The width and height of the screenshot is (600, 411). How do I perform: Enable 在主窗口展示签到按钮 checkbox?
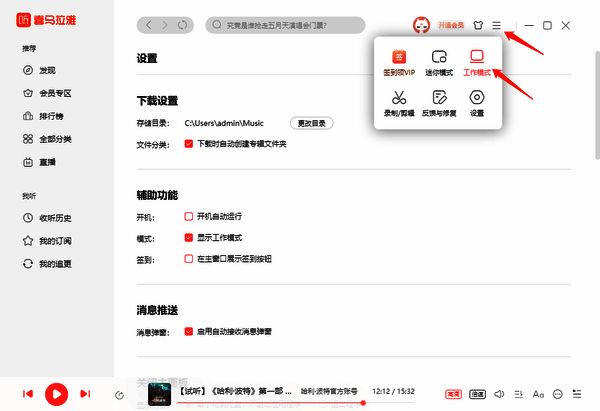189,259
